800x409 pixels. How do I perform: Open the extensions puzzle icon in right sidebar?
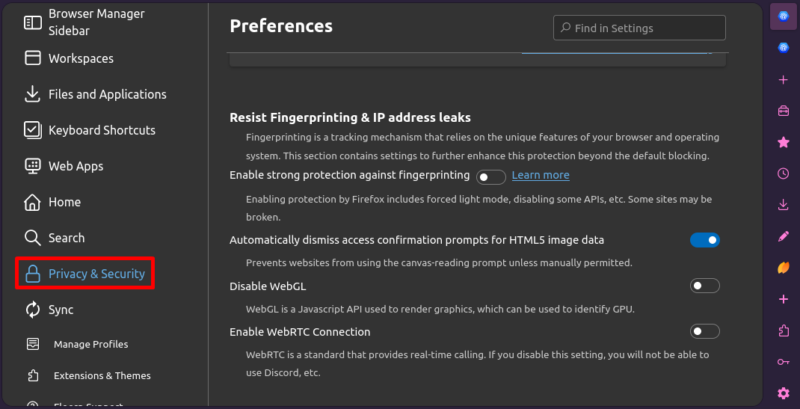tap(783, 330)
